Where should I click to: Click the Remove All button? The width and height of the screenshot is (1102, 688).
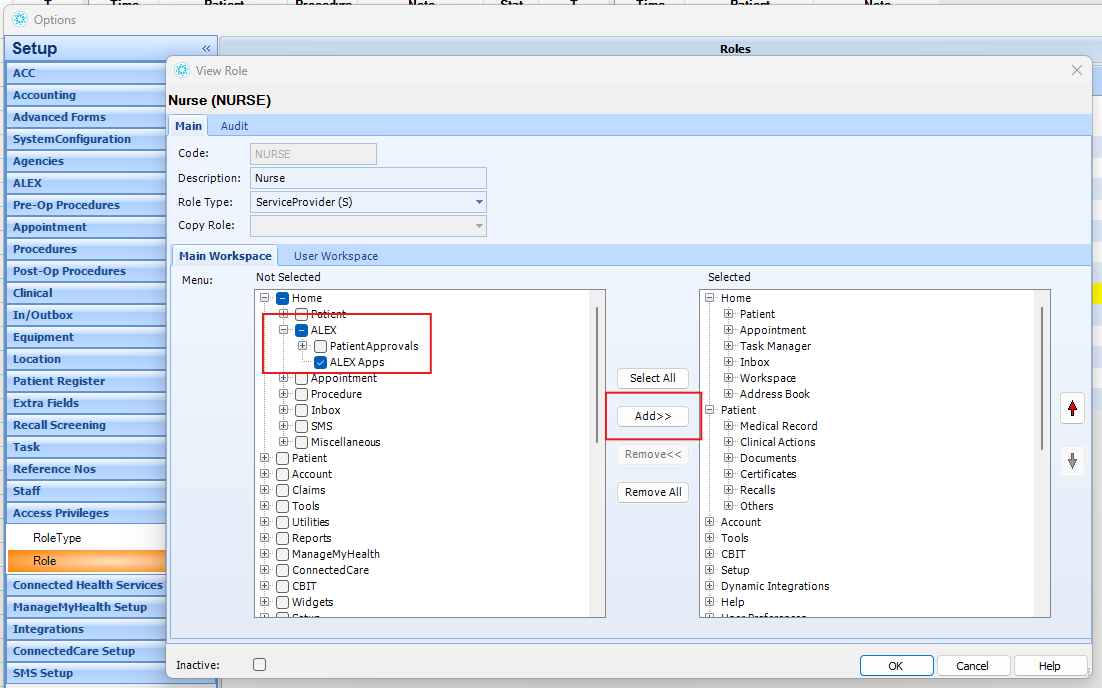[653, 492]
